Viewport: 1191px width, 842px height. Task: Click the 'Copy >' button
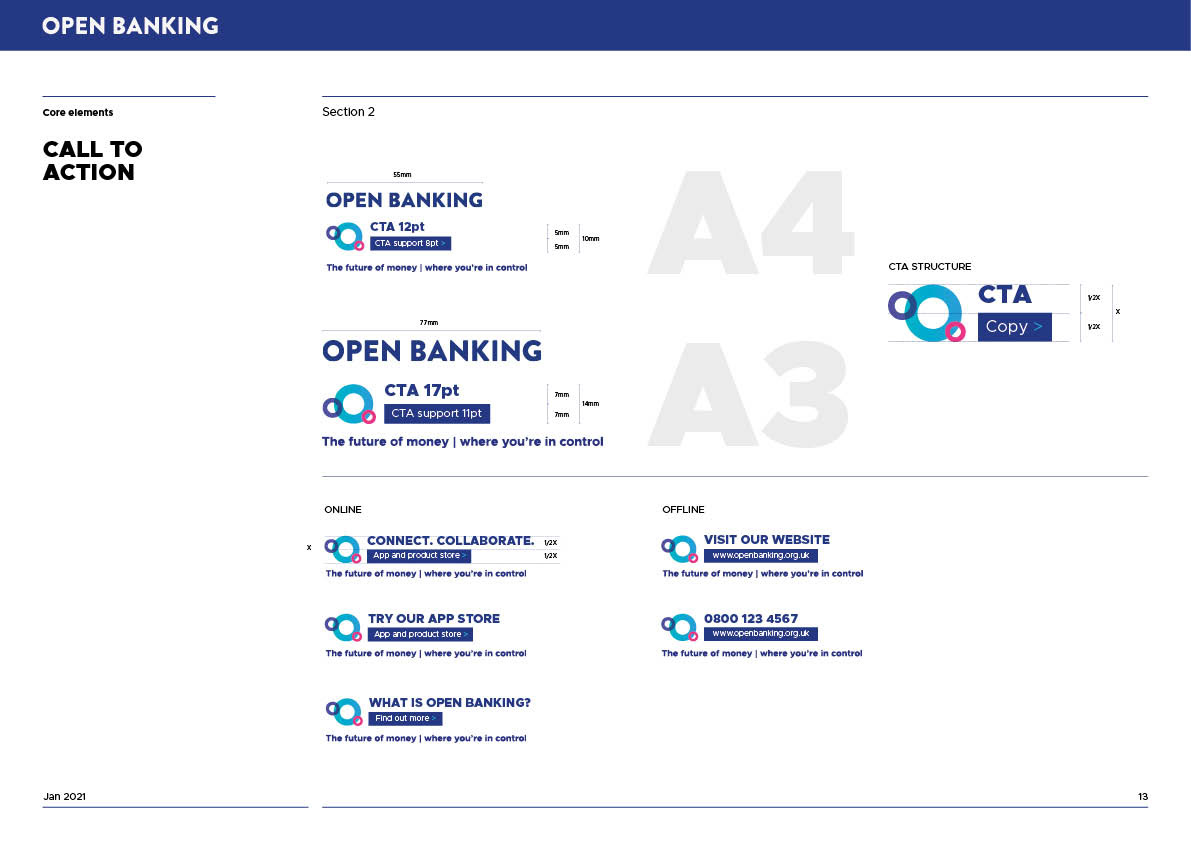point(1014,327)
